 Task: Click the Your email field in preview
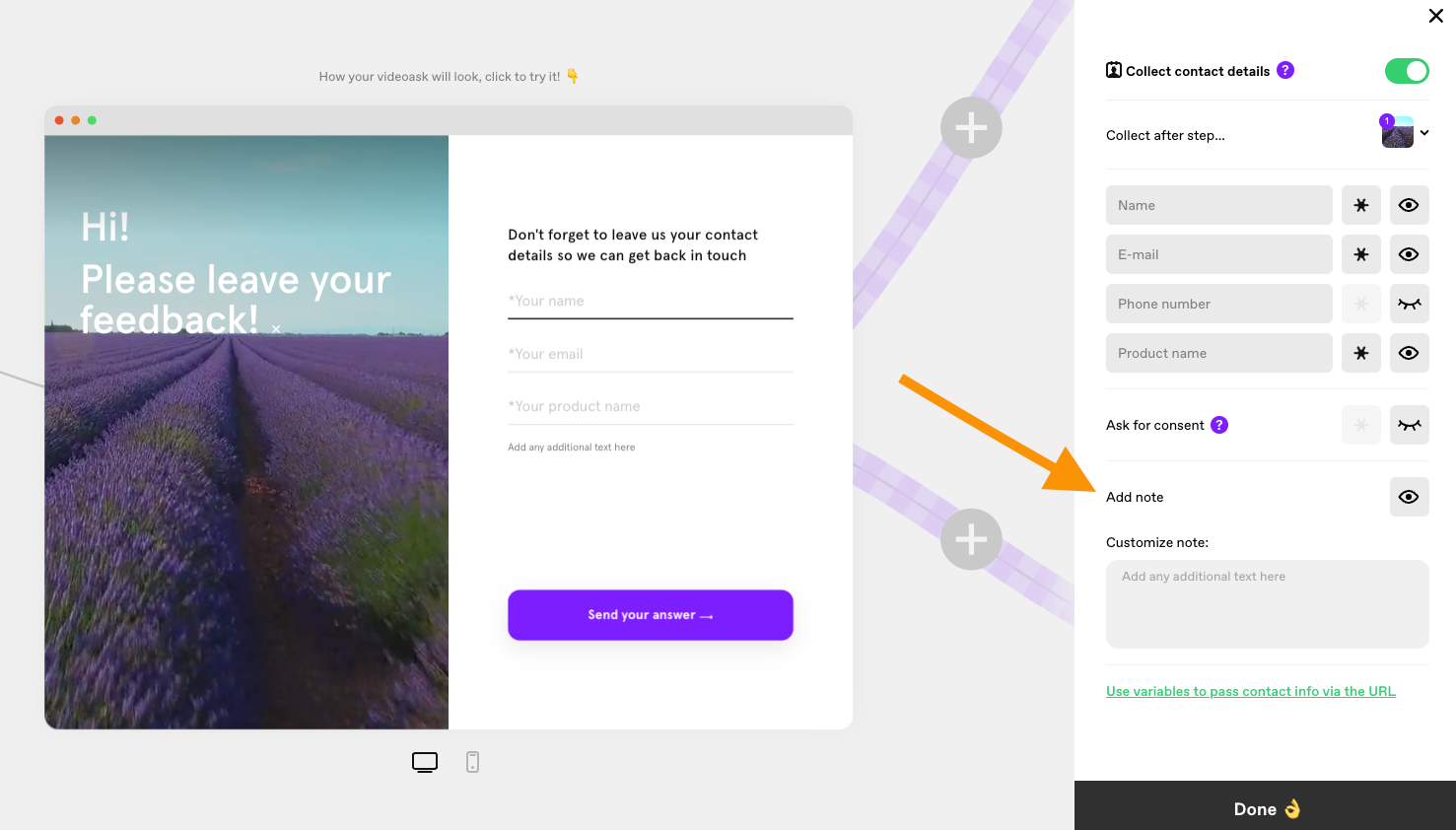(651, 354)
